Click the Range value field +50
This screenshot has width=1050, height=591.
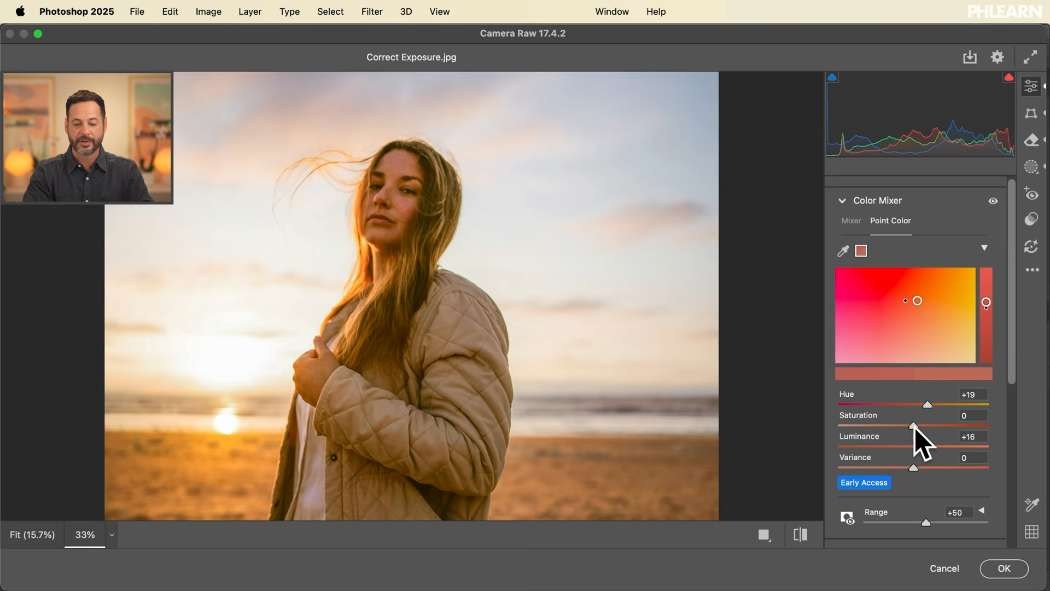click(958, 513)
